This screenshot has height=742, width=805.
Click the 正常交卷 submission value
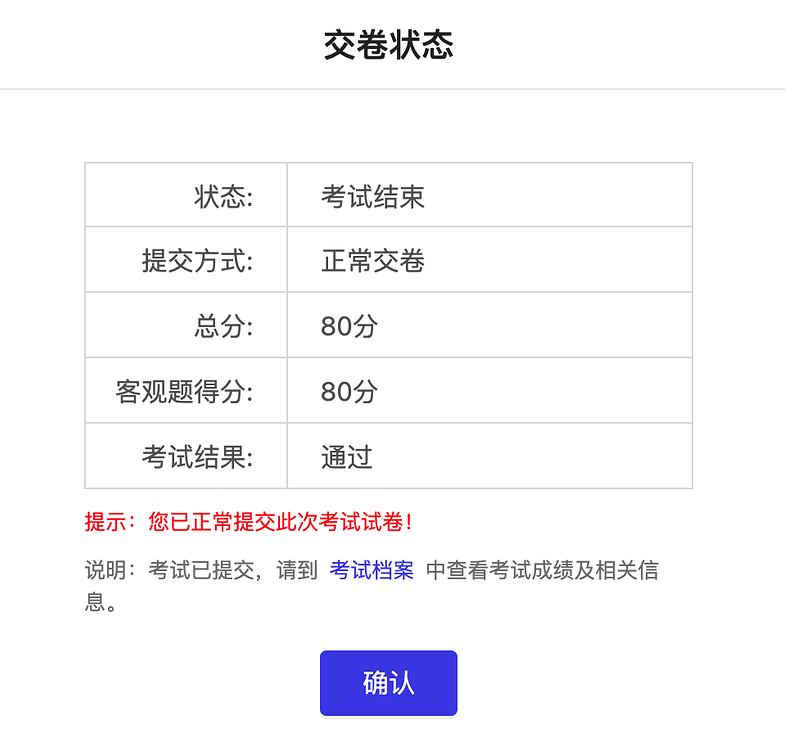click(x=372, y=259)
